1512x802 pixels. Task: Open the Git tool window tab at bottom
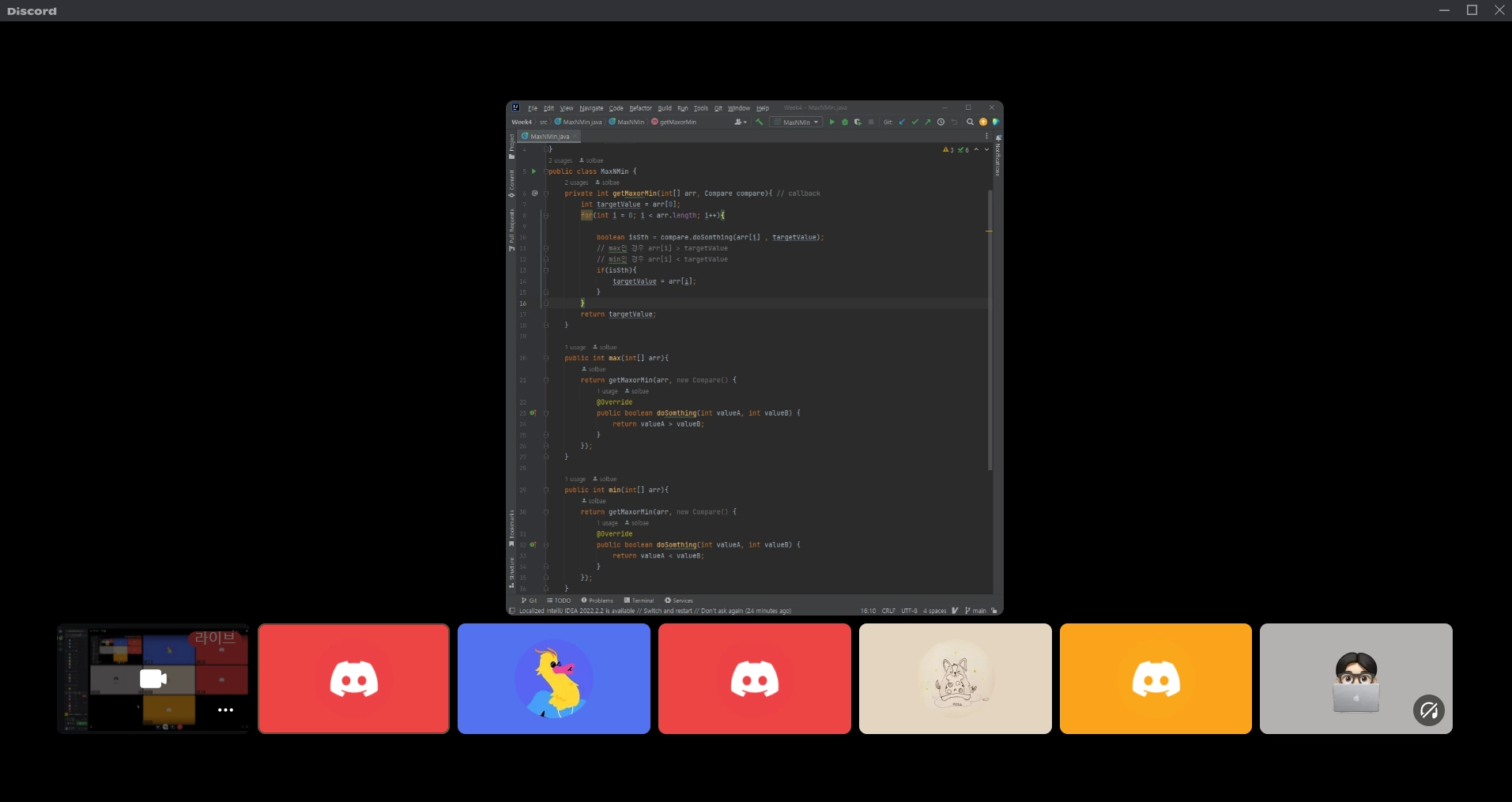[529, 601]
